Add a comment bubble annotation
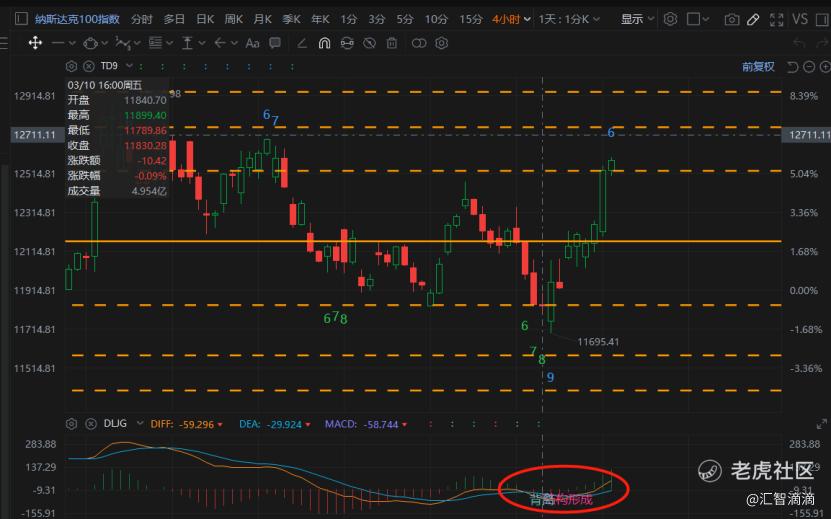The width and height of the screenshot is (831, 519). click(x=275, y=43)
